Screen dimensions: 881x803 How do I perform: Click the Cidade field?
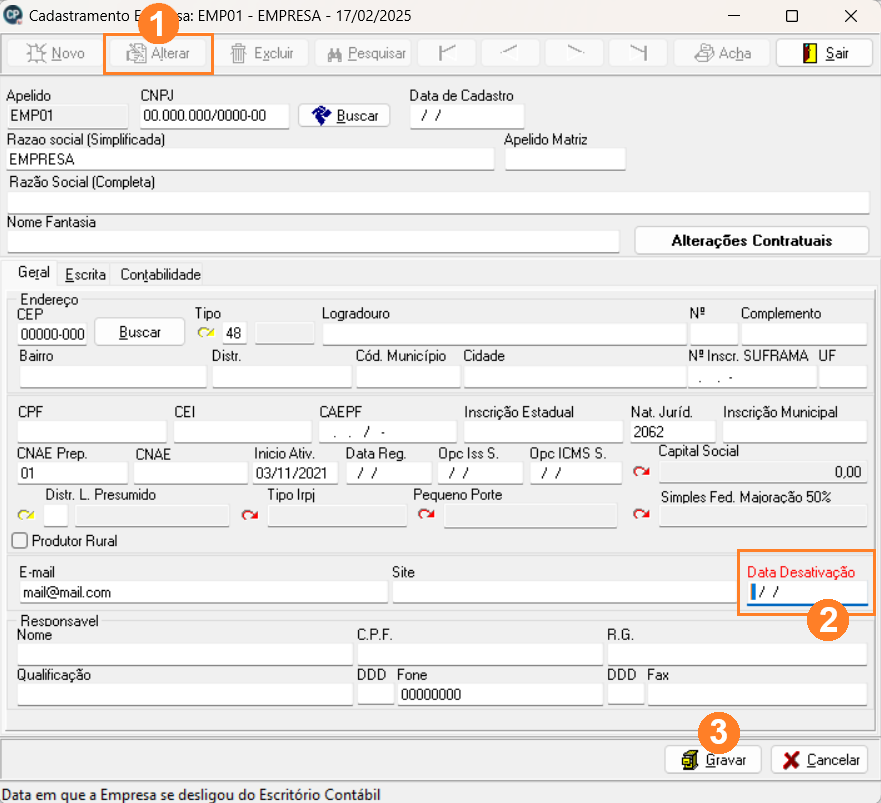point(575,376)
